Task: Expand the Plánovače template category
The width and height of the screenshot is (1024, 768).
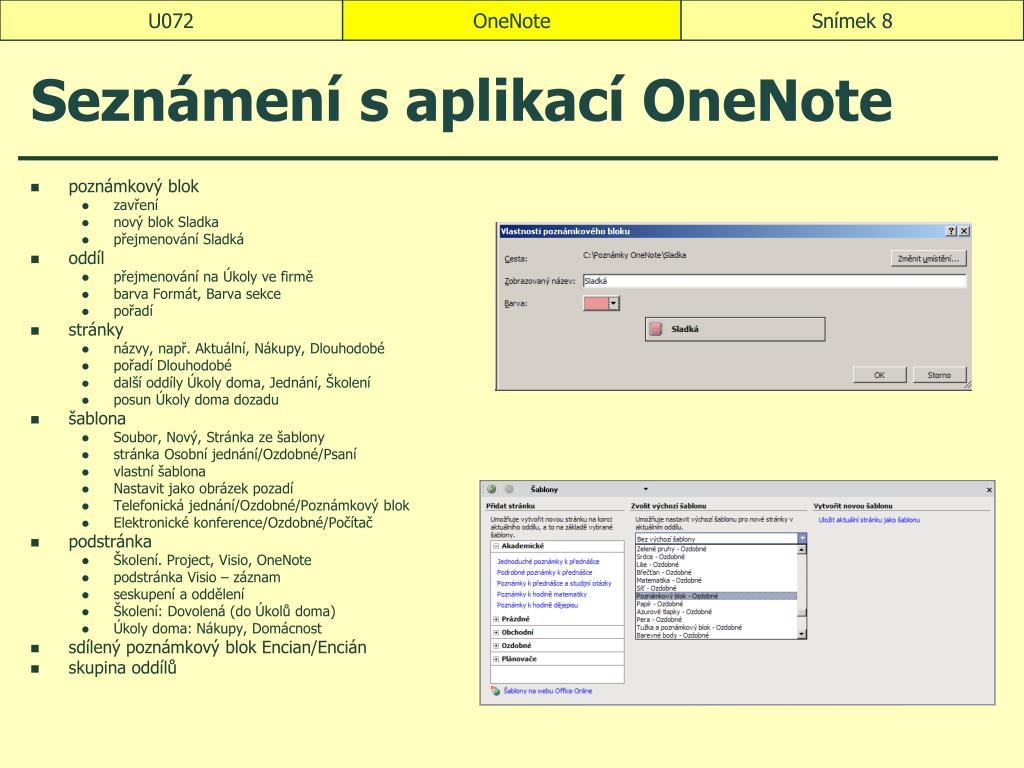Action: [496, 659]
